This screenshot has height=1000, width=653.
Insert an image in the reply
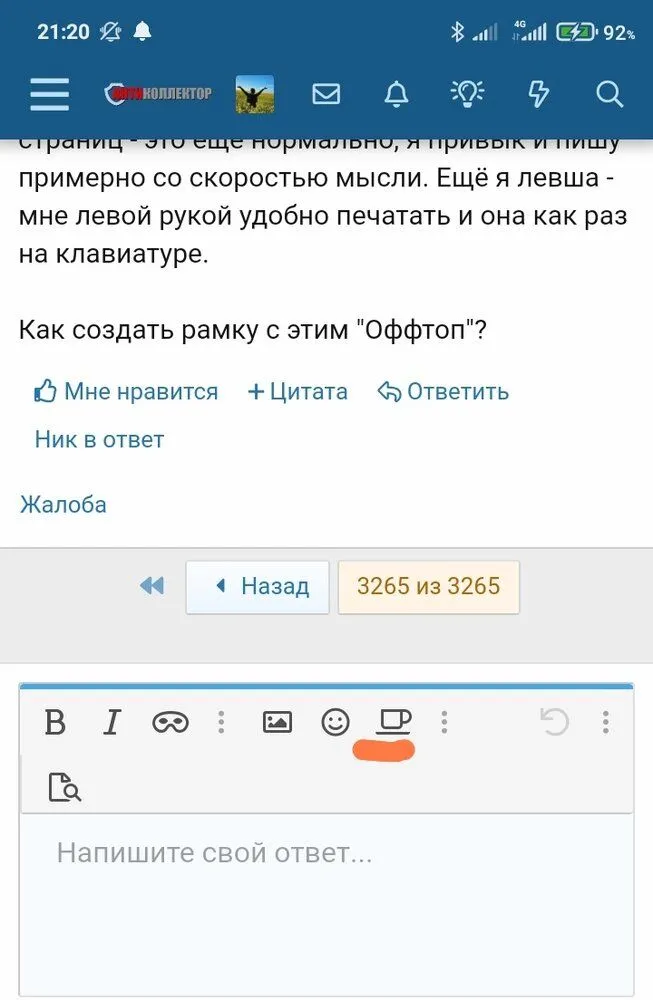tap(277, 722)
